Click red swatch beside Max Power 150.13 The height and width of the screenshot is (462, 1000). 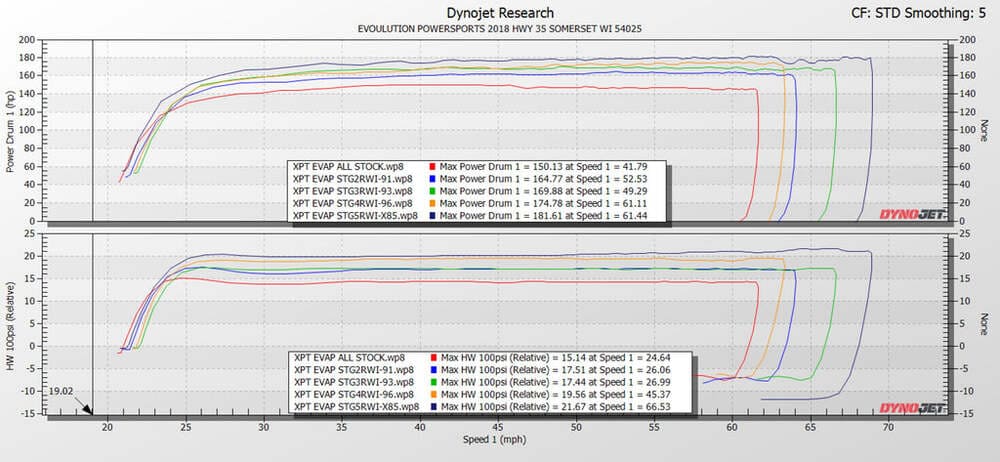(431, 164)
